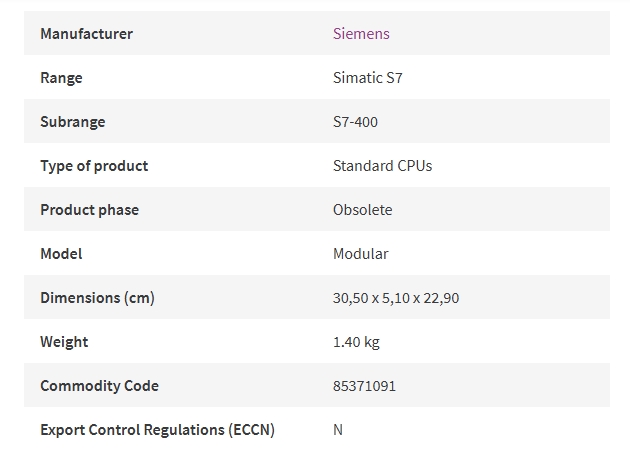
Task: Select the 1.40 kg weight value
Action: coord(356,342)
